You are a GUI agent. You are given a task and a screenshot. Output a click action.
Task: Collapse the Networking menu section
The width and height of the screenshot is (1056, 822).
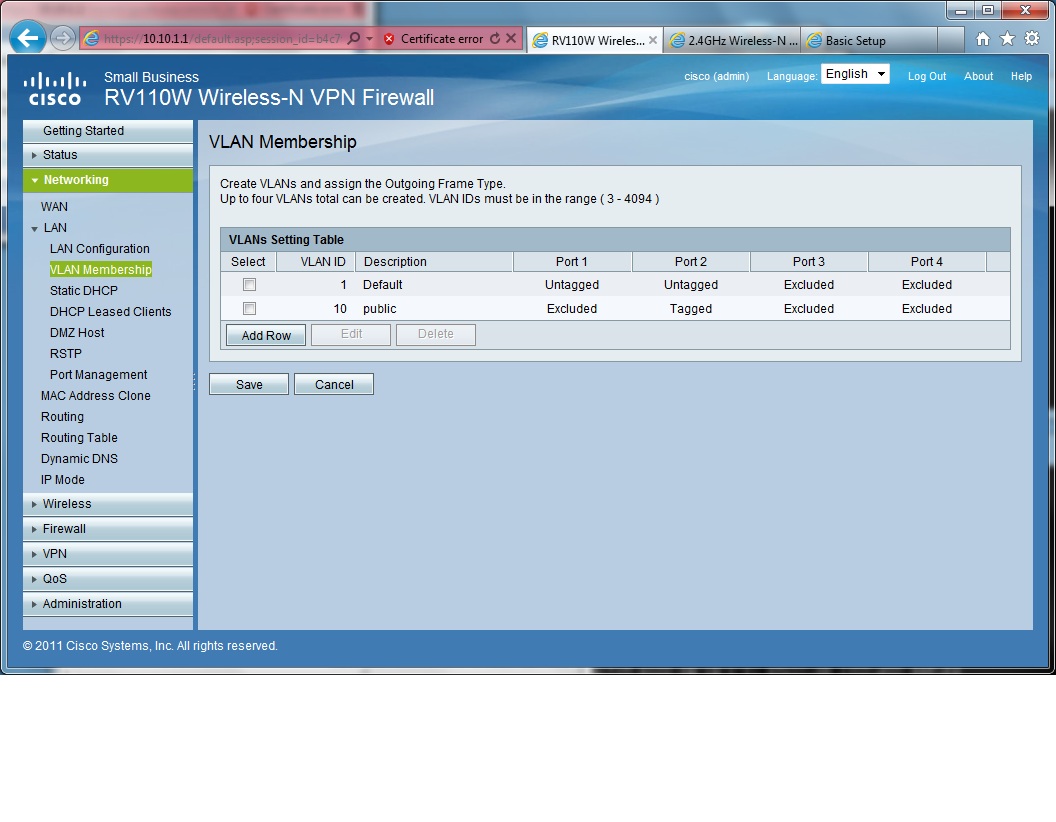(108, 180)
